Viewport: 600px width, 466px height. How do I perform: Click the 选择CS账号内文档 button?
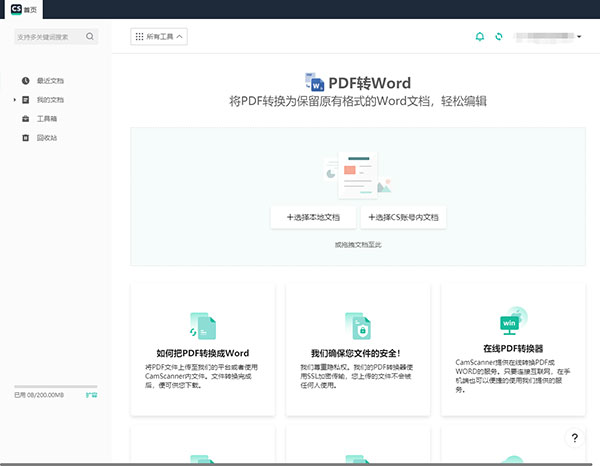point(400,217)
